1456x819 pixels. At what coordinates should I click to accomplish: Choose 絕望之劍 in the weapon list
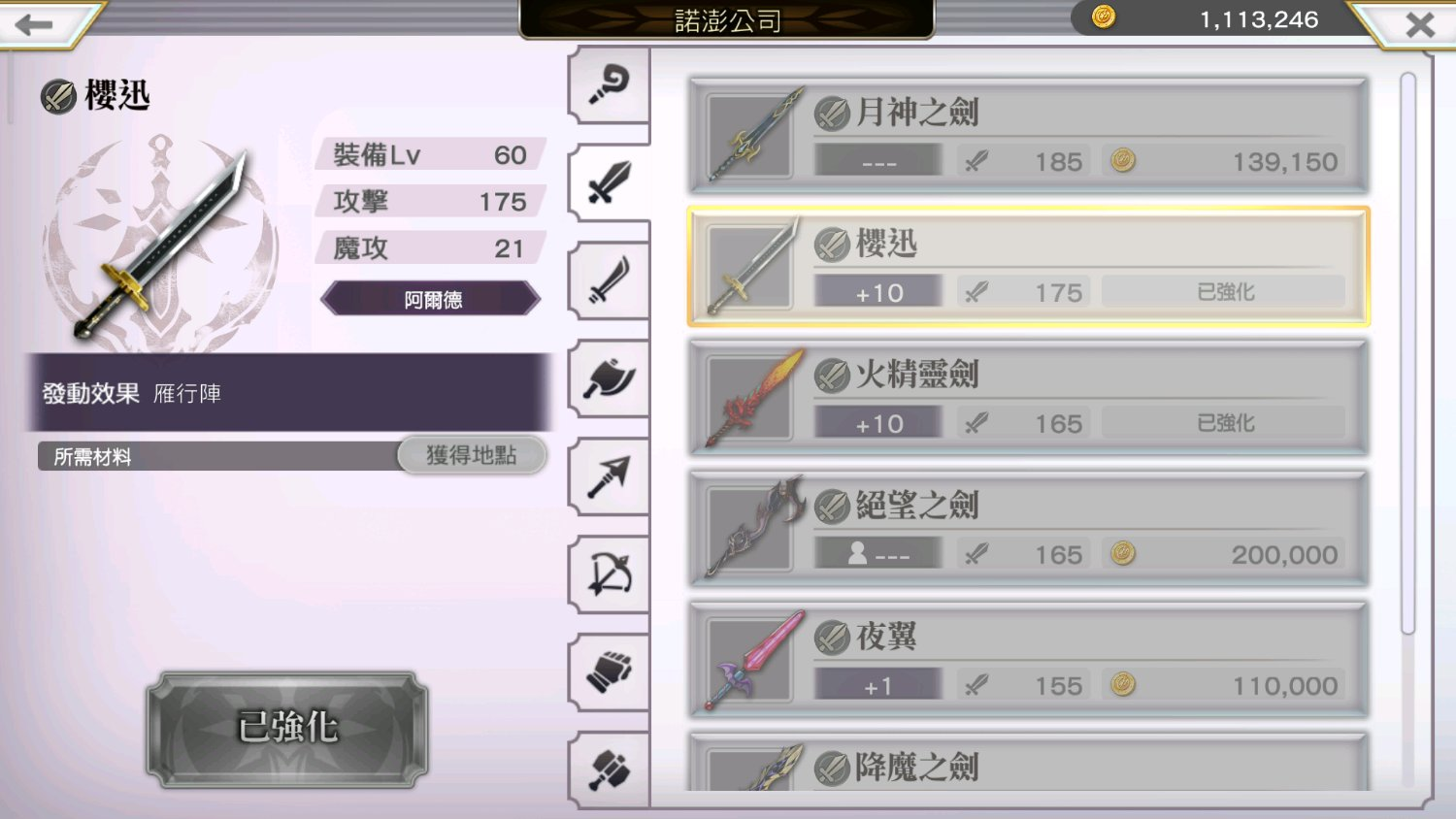coord(1029,529)
